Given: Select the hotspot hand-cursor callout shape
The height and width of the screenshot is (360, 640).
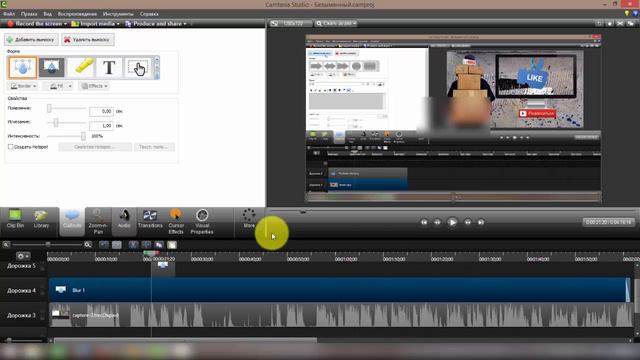Looking at the screenshot, I should coord(138,67).
